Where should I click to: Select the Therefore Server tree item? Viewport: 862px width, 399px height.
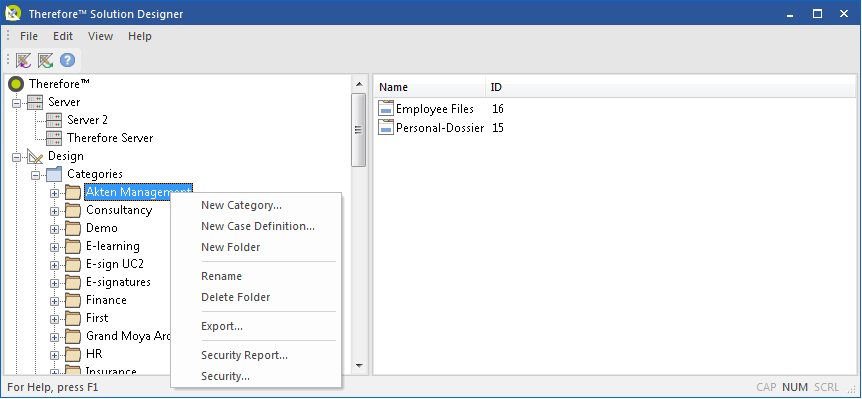110,138
